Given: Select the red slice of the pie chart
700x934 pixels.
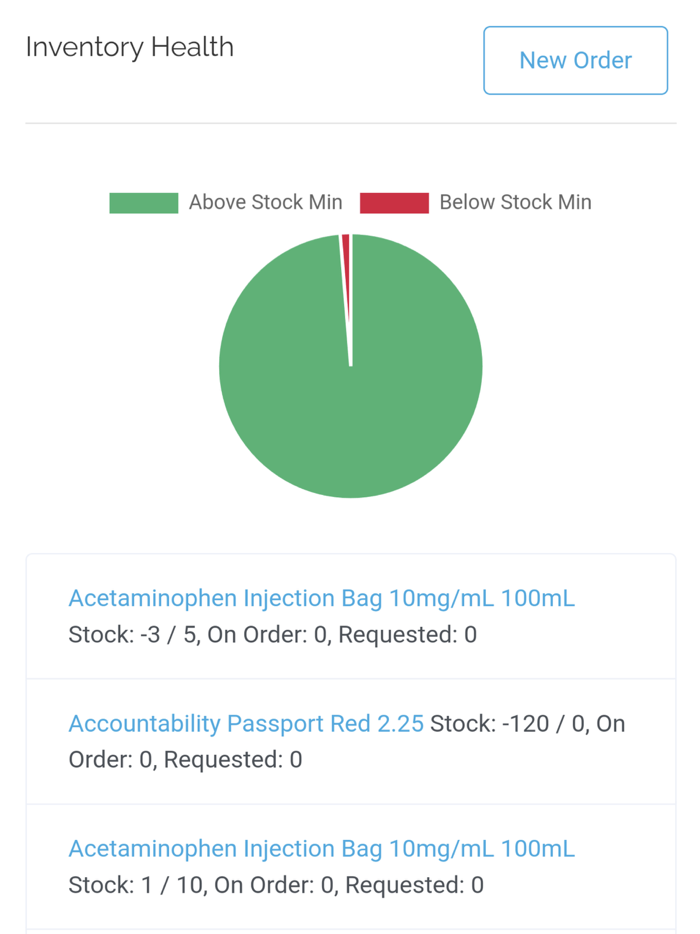Looking at the screenshot, I should click(344, 252).
